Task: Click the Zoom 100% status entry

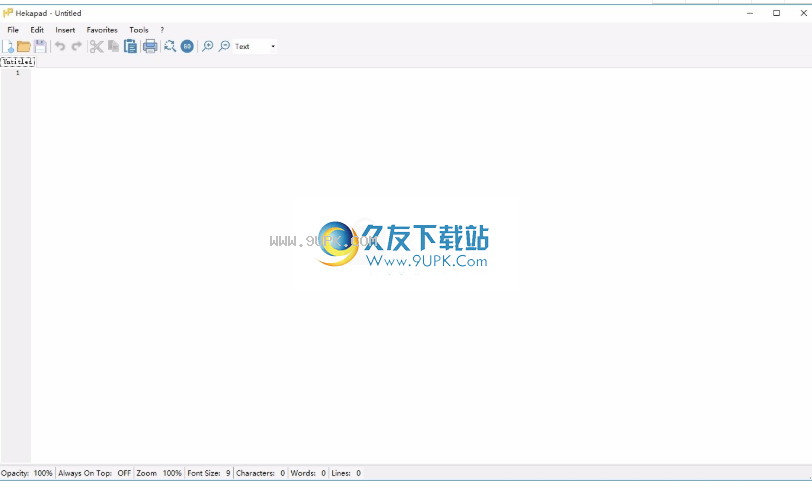Action: click(159, 473)
